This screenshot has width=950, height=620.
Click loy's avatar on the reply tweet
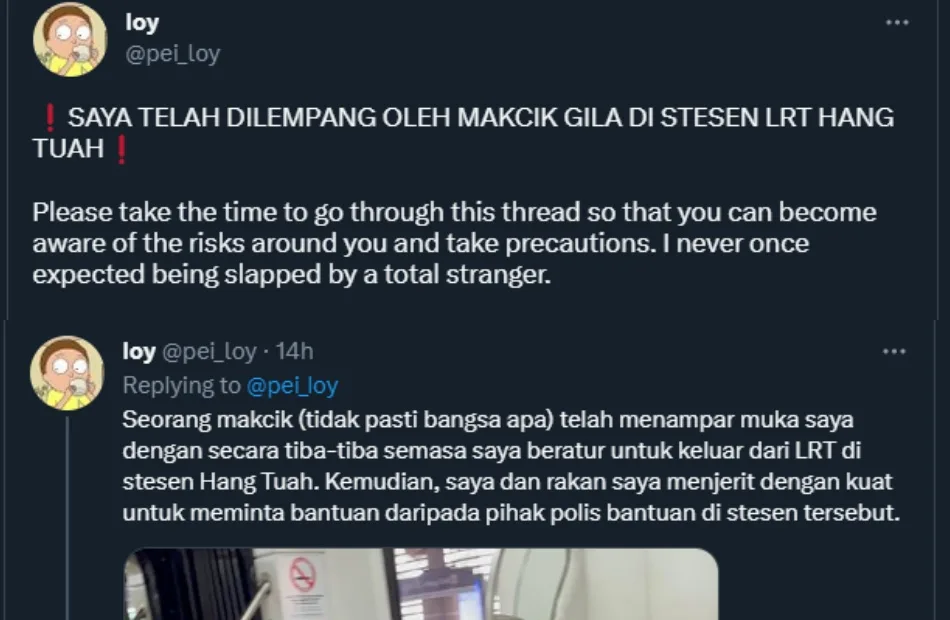67,373
